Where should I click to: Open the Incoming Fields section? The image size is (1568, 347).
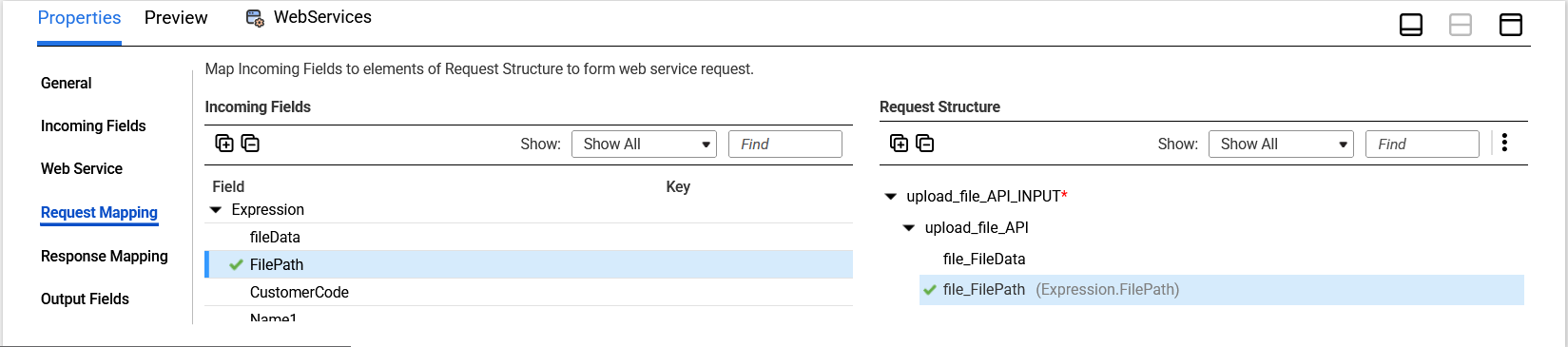click(93, 126)
